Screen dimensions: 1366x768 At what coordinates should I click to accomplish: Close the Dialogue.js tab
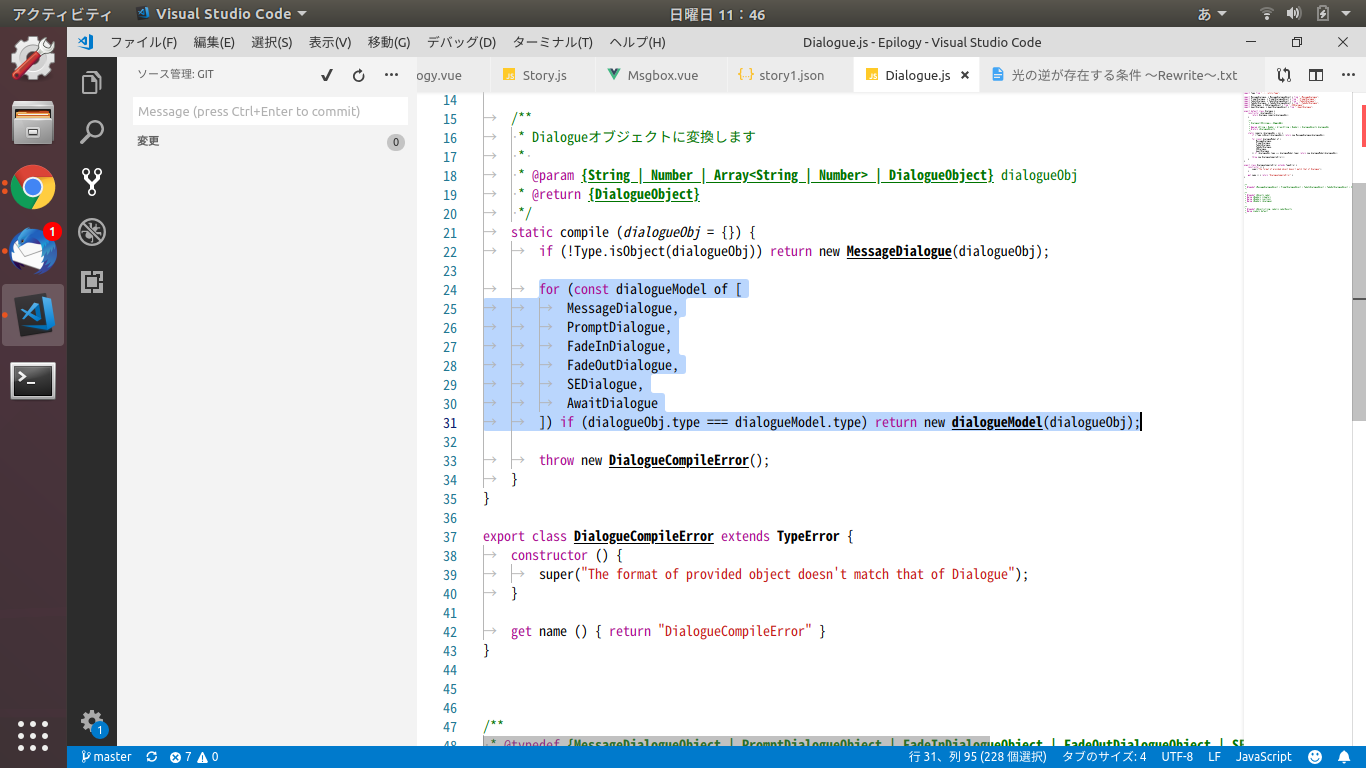(x=965, y=75)
